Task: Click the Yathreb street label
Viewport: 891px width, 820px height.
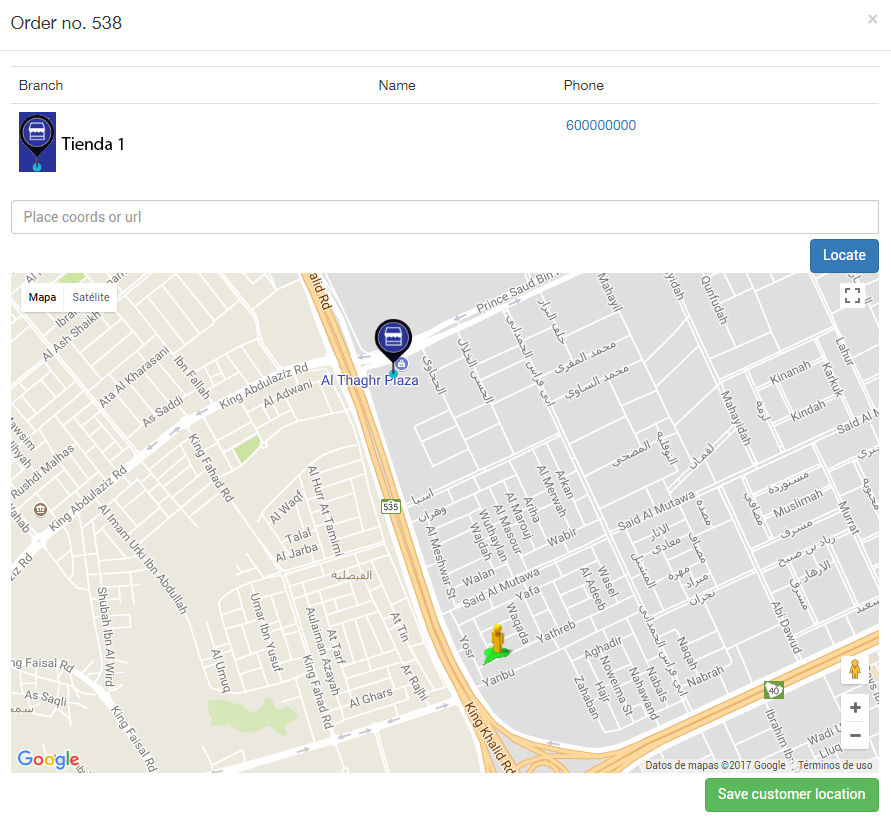Action: (556, 631)
